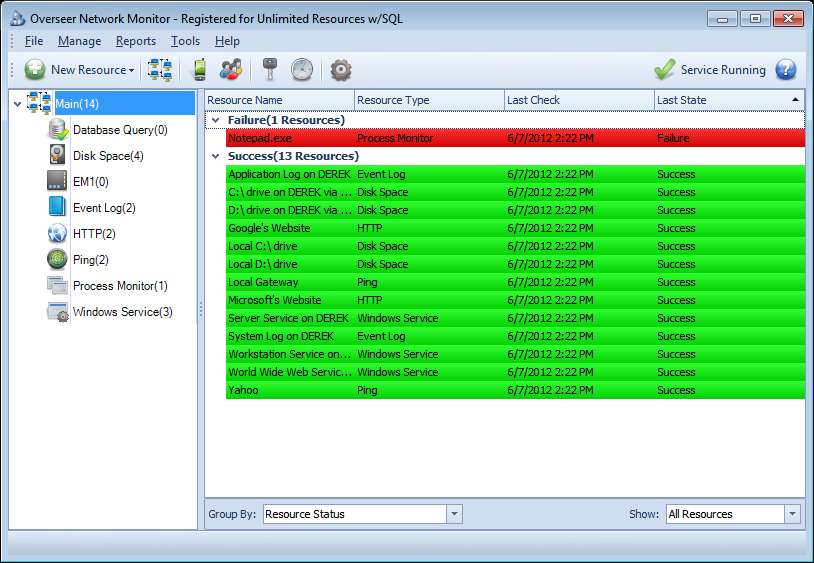Select Disk Space(4) in the tree
The height and width of the screenshot is (563, 814).
(x=108, y=156)
